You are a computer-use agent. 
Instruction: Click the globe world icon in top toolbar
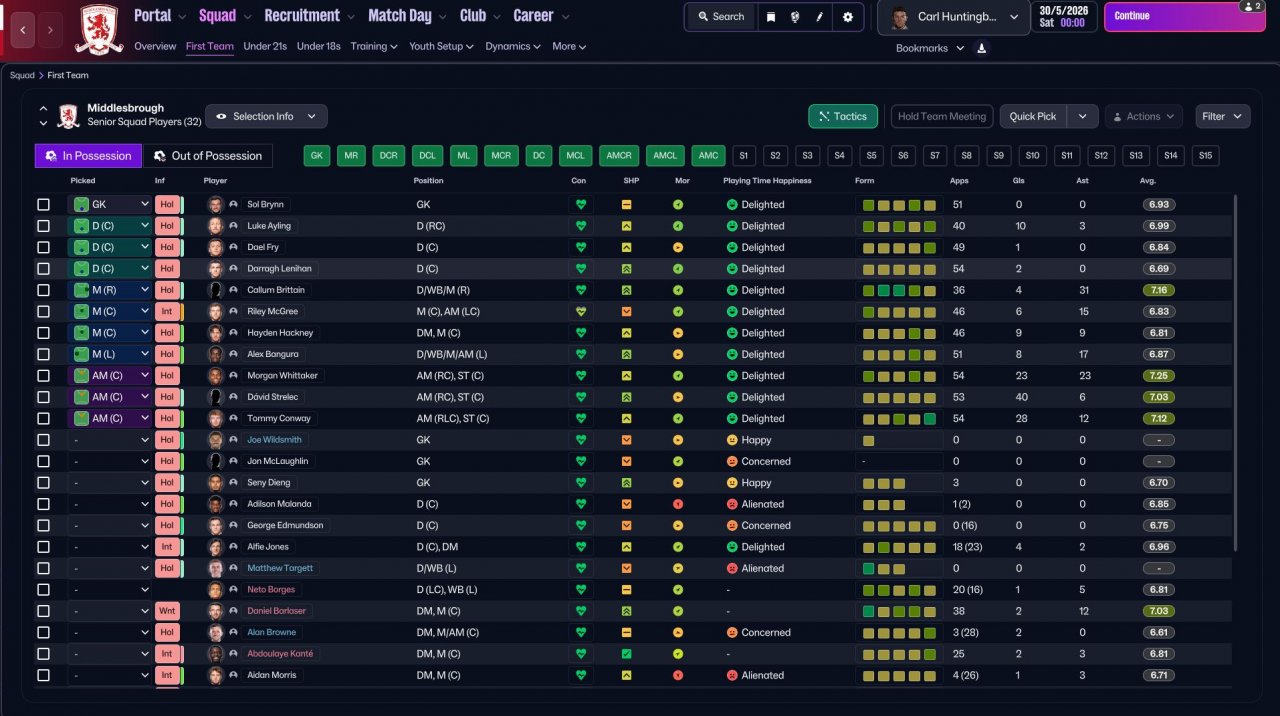click(795, 17)
